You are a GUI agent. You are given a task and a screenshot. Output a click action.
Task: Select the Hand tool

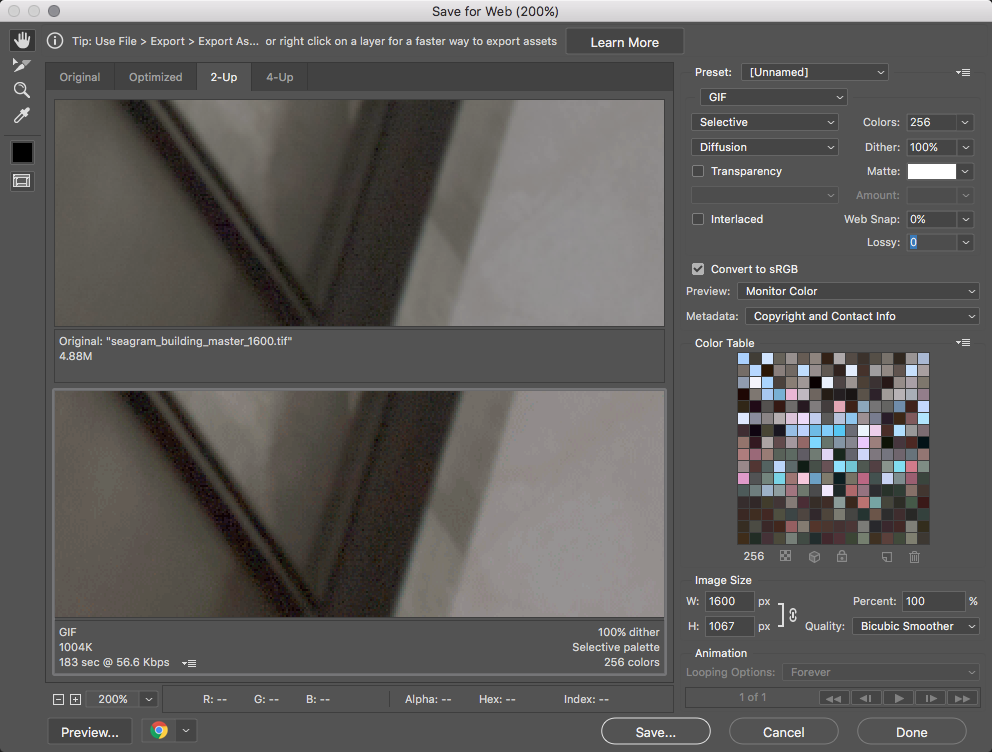coord(22,41)
